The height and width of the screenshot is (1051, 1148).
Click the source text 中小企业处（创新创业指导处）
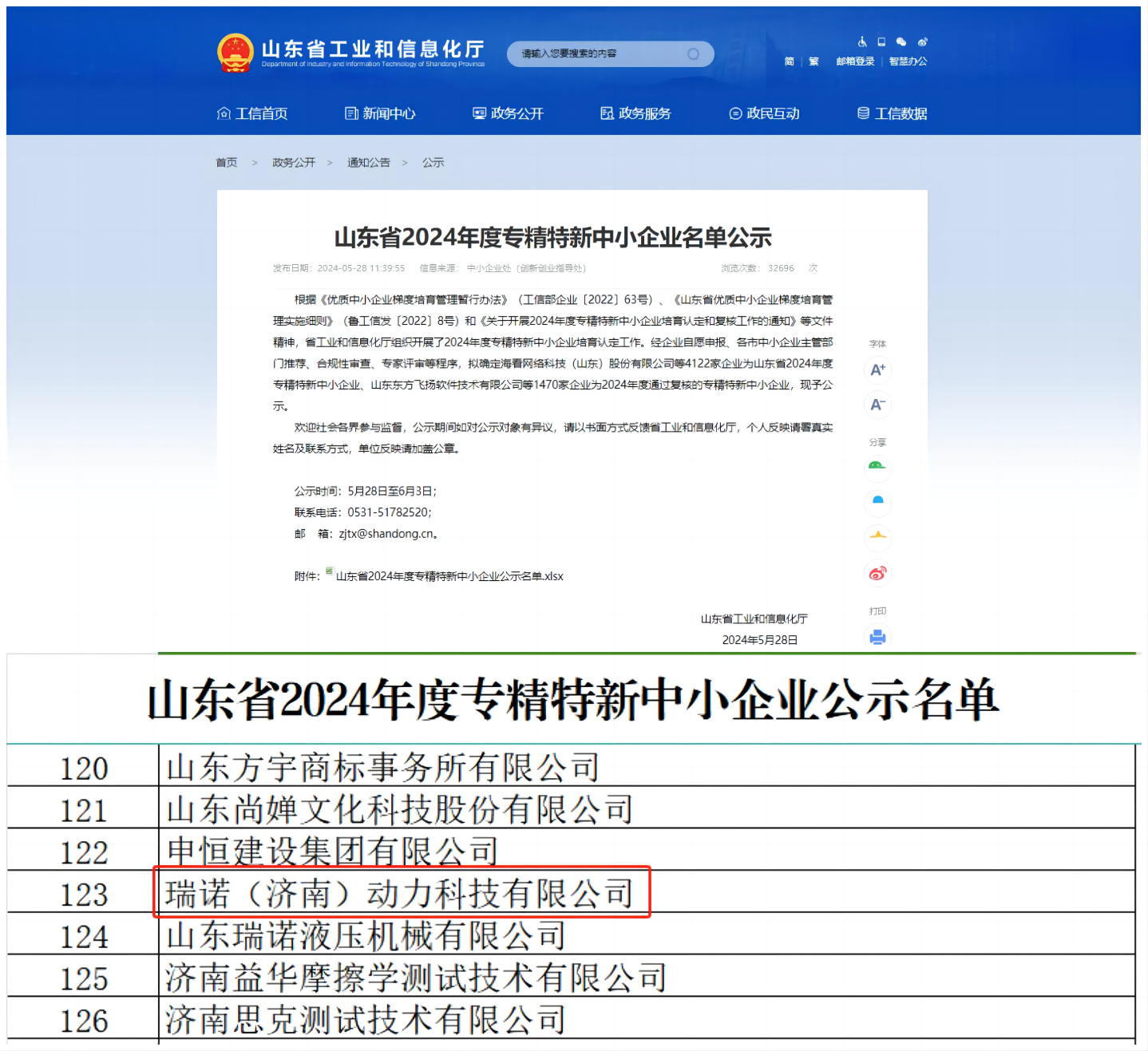tap(526, 268)
